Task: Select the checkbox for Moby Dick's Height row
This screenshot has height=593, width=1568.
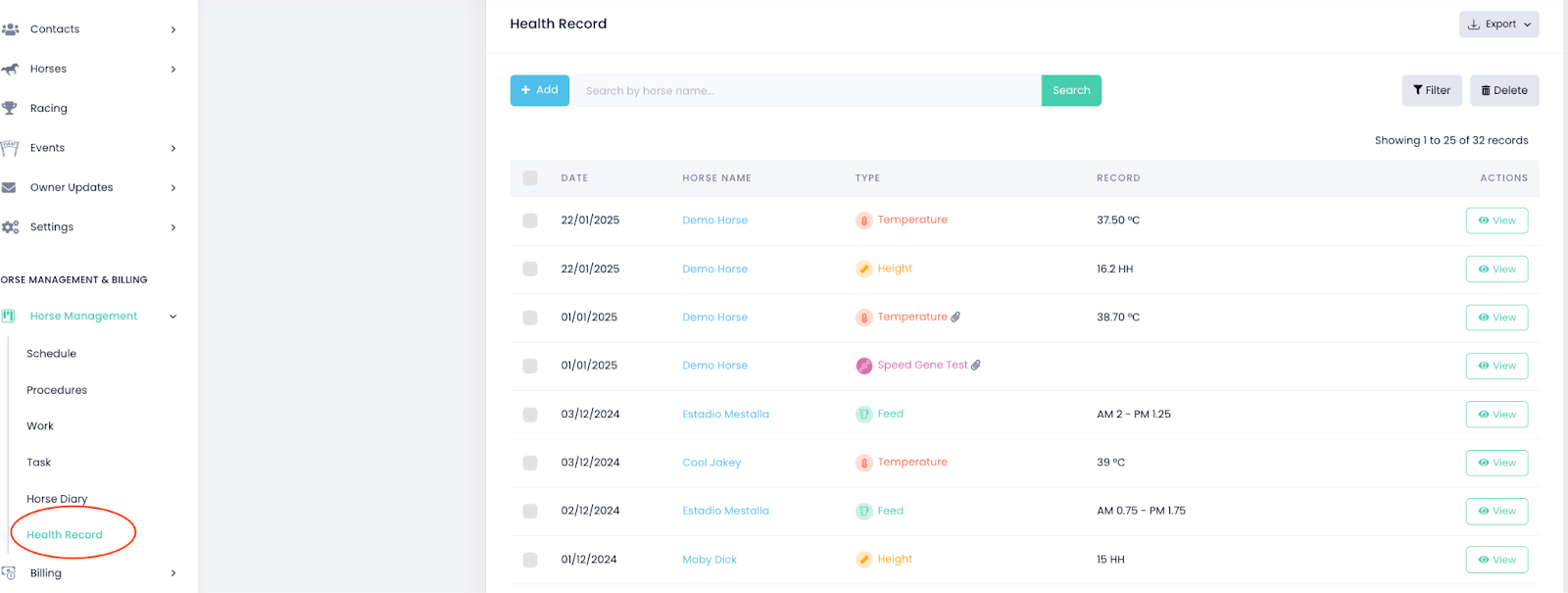Action: point(530,560)
